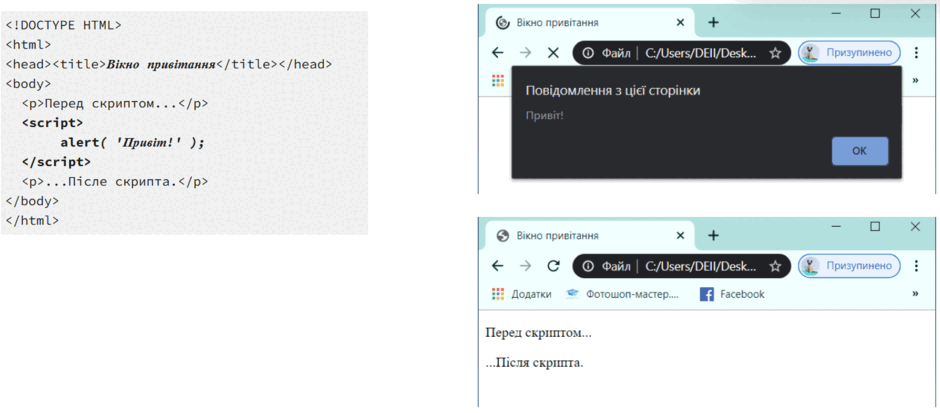Image resolution: width=940 pixels, height=413 pixels.
Task: Click forward arrow in top browser window
Action: (525, 53)
